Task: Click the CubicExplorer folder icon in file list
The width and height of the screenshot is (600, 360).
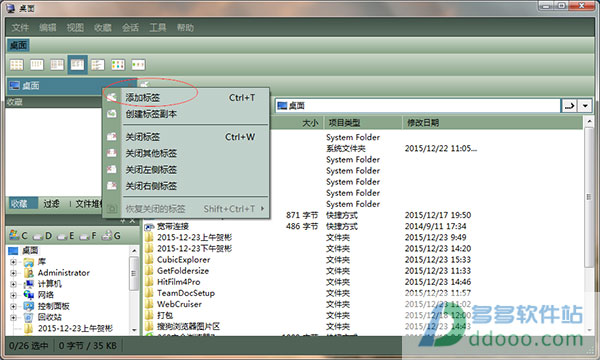Action: pos(149,260)
